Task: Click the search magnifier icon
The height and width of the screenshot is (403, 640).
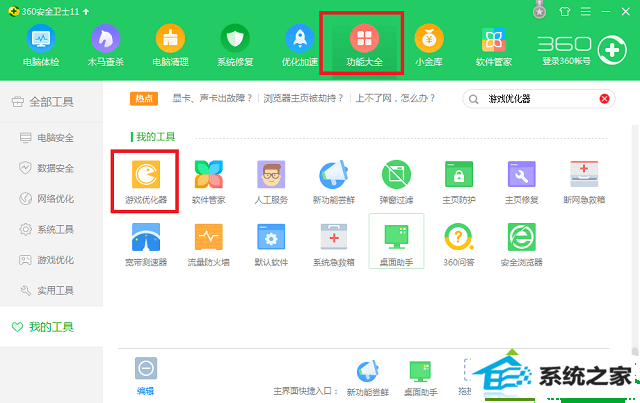Action: coord(473,99)
